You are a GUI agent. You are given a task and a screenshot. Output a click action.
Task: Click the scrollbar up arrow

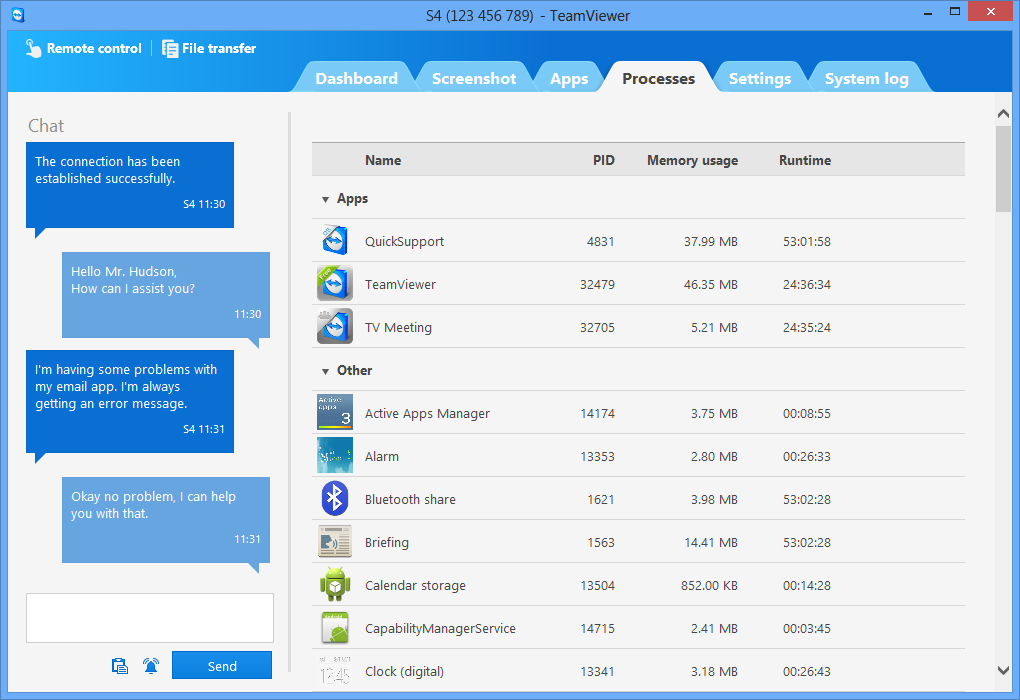coord(1003,113)
